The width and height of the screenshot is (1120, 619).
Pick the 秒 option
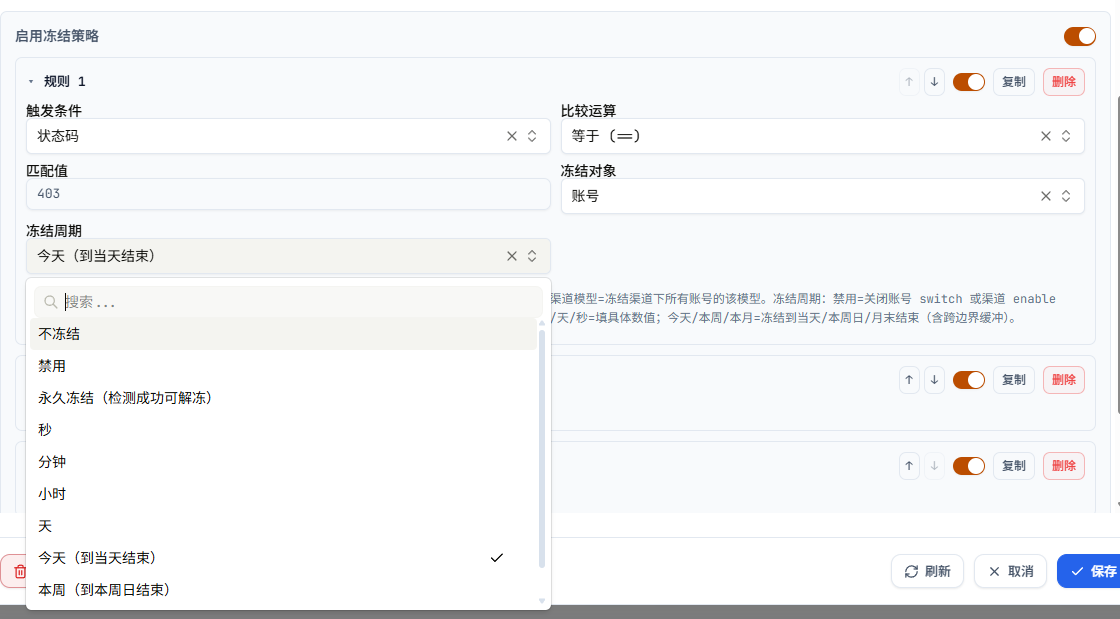coord(283,430)
